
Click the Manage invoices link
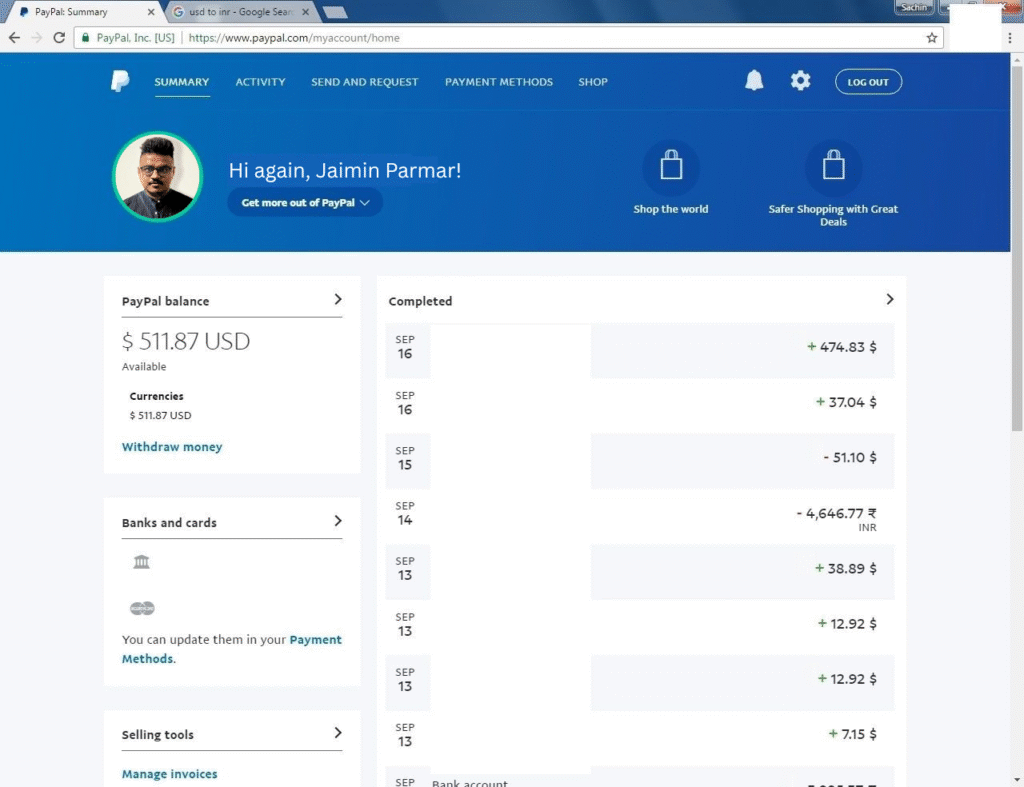click(169, 774)
